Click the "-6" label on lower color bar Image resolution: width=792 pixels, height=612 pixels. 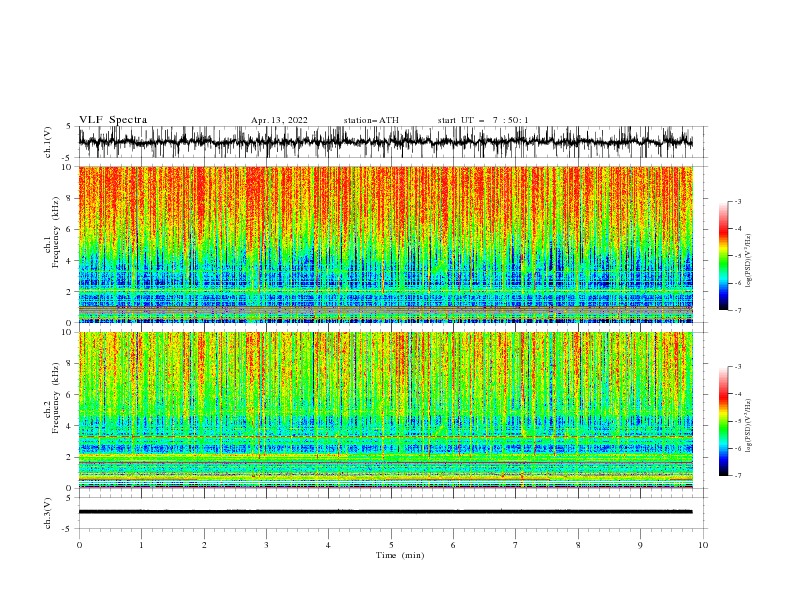[737, 448]
